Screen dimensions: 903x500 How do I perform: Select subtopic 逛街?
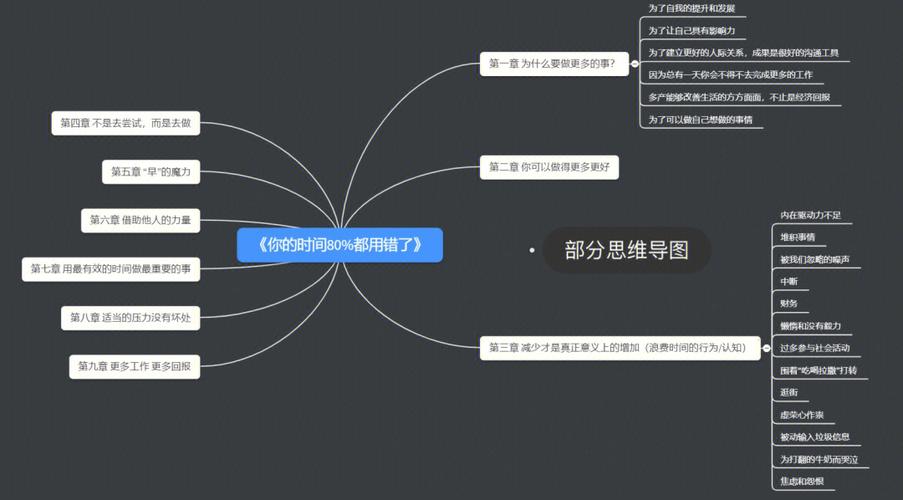tap(789, 392)
